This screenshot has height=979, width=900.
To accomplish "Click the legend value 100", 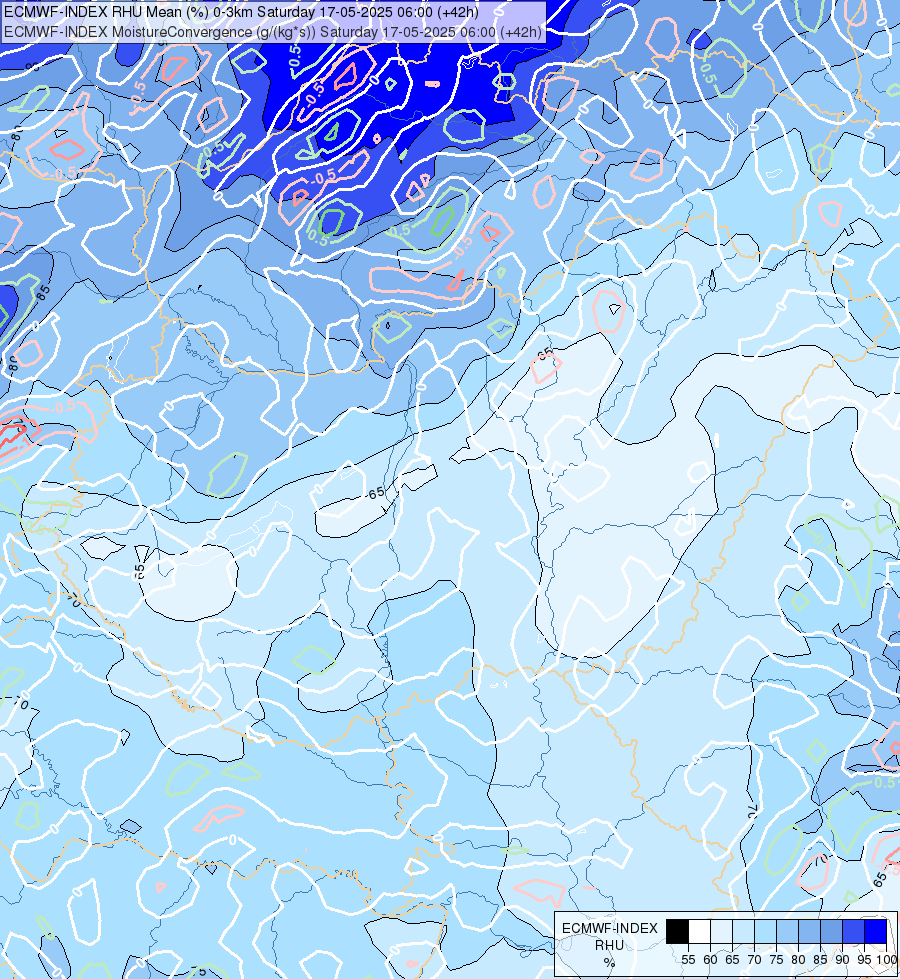I will coord(886,960).
